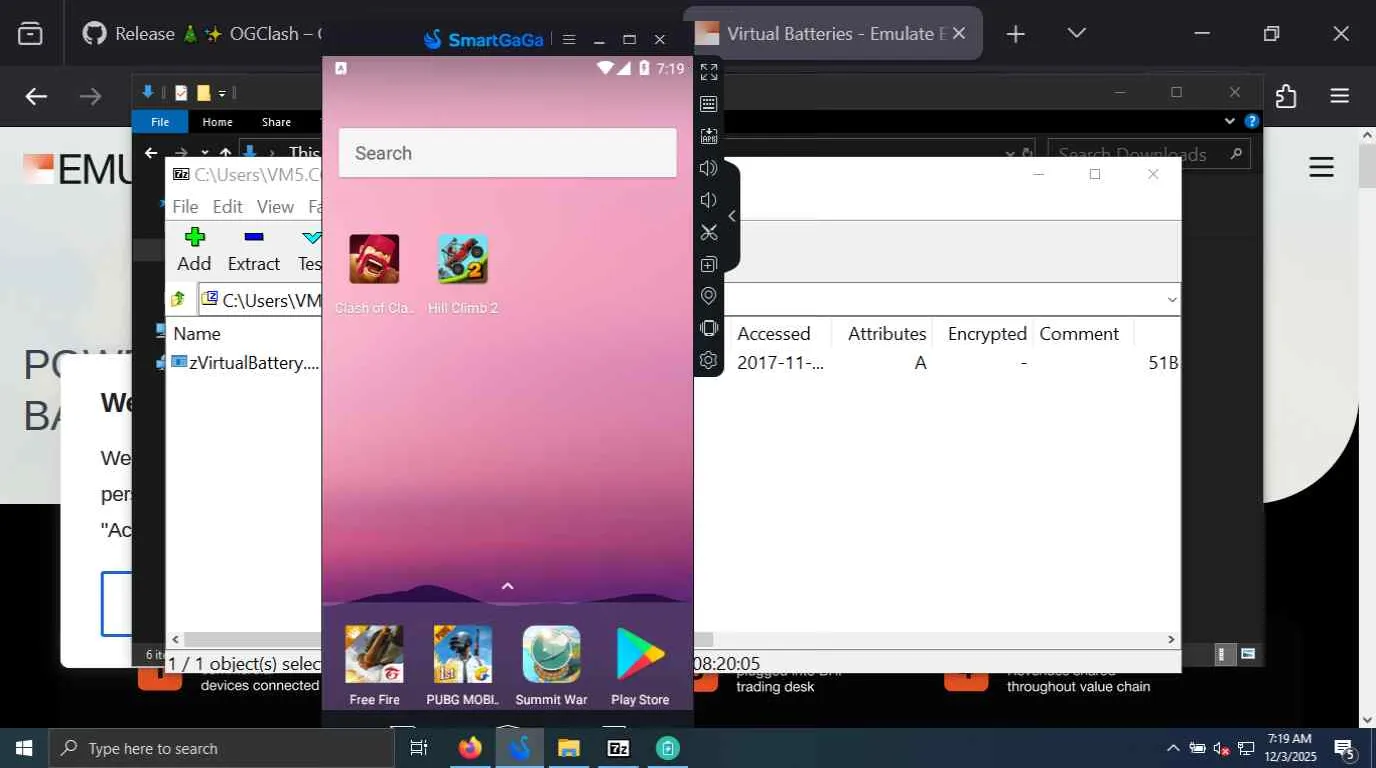The width and height of the screenshot is (1376, 768).
Task: Click File Explorer Search Downloads box
Action: coord(1149,154)
